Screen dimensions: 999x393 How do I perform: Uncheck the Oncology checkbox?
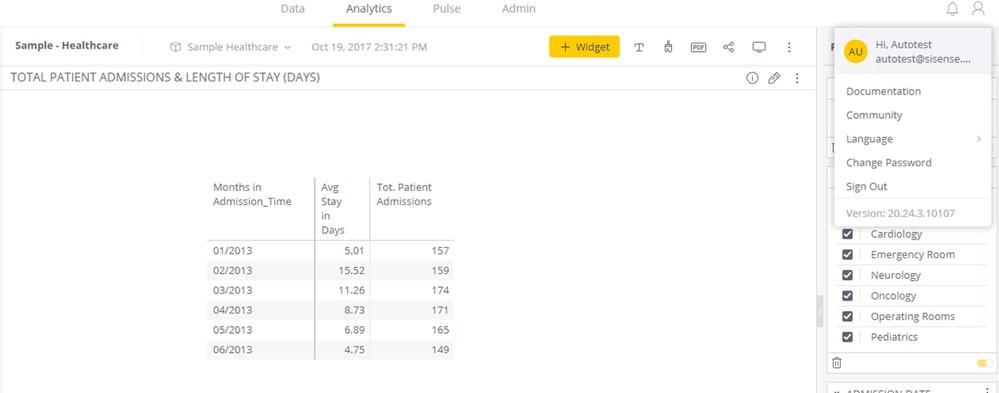click(847, 296)
